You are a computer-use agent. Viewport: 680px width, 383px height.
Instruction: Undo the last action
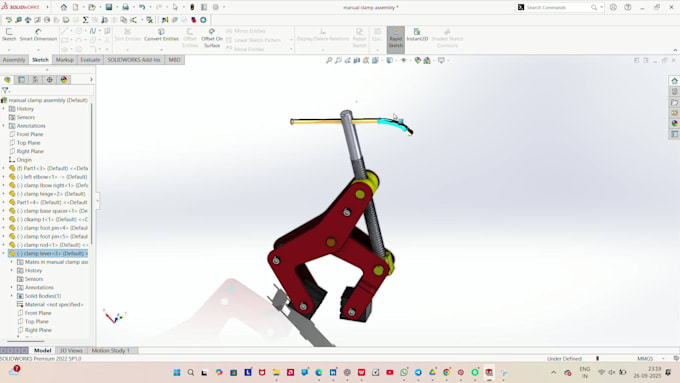[142, 7]
